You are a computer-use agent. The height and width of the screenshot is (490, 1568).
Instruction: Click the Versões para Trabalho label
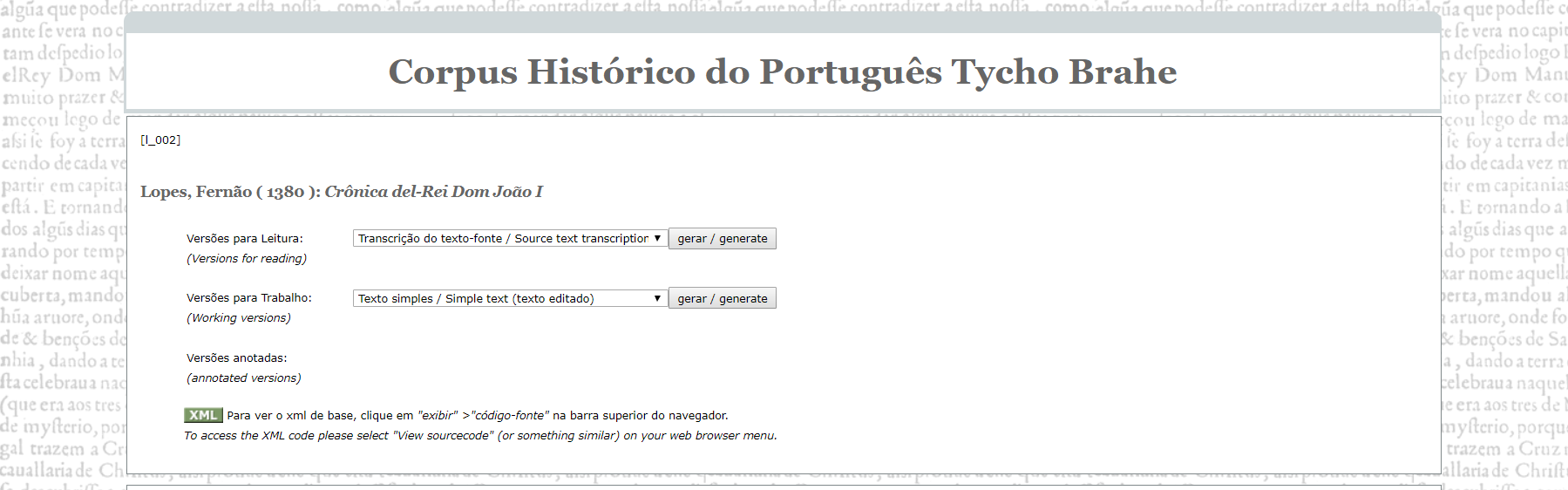point(249,298)
